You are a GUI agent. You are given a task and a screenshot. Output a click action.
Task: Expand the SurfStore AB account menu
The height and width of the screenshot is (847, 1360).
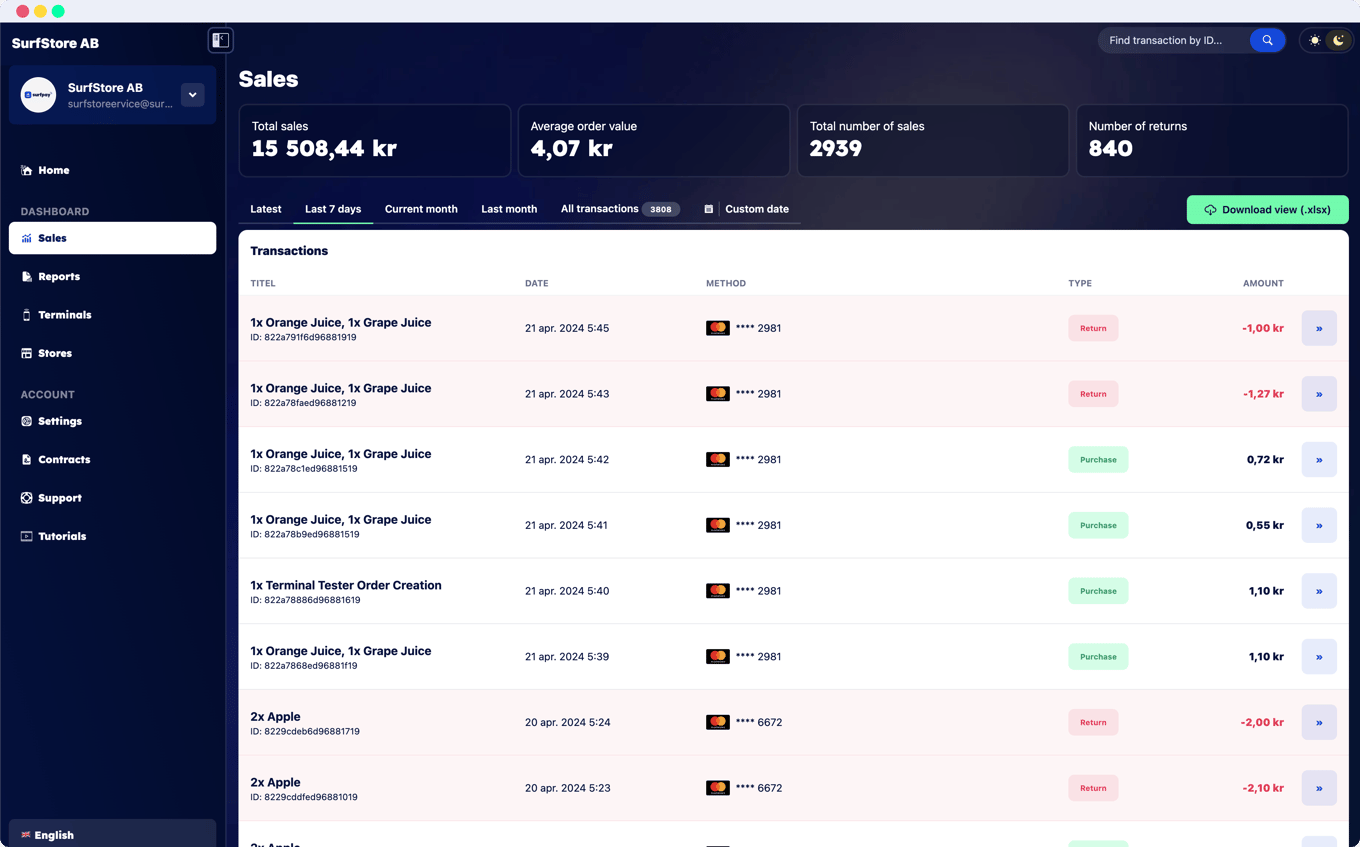[x=192, y=94]
